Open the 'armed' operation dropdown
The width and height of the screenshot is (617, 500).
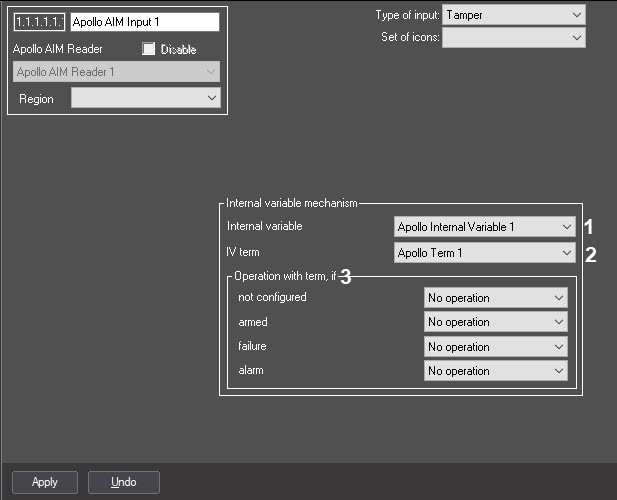[x=495, y=322]
